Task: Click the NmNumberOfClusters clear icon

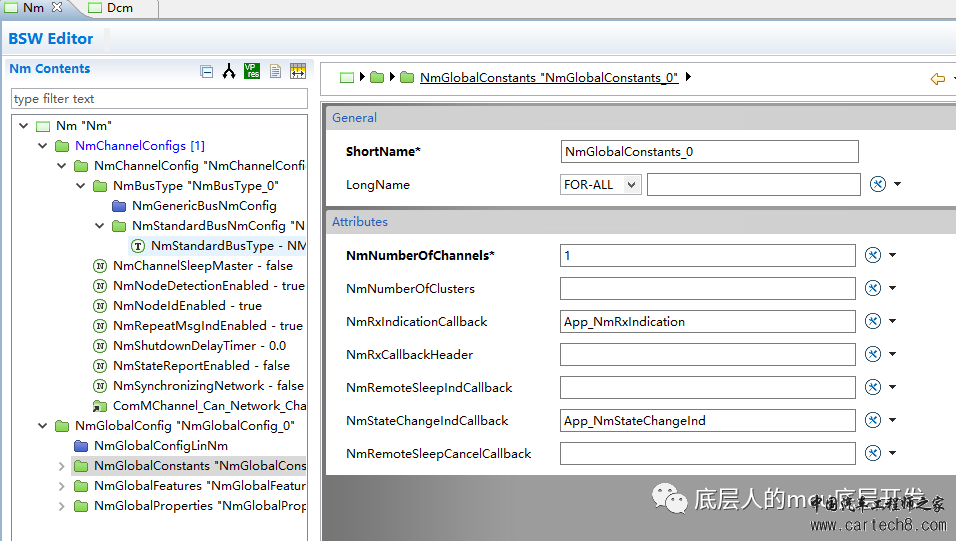Action: coord(873,288)
